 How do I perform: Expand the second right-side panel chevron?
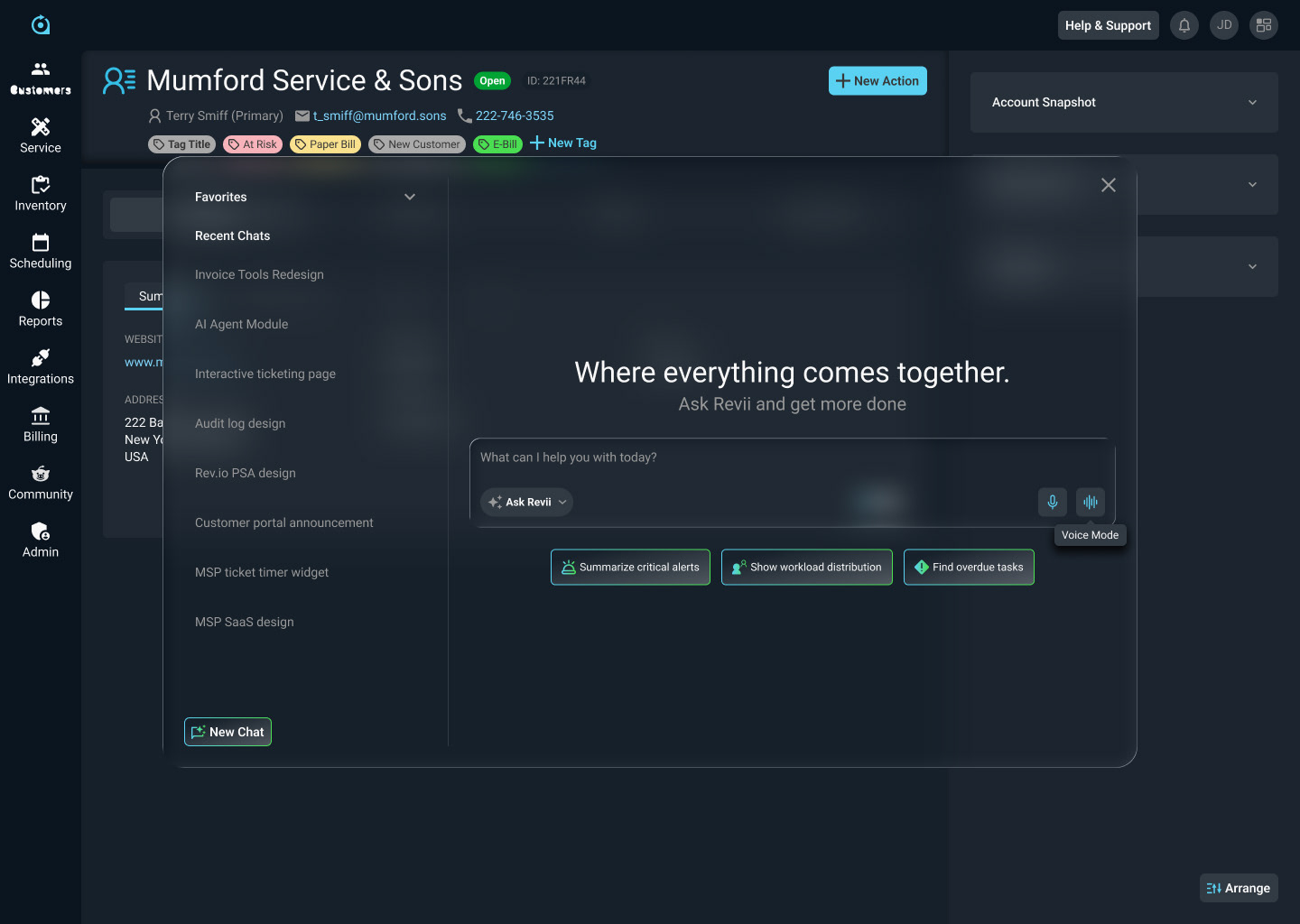[x=1252, y=184]
